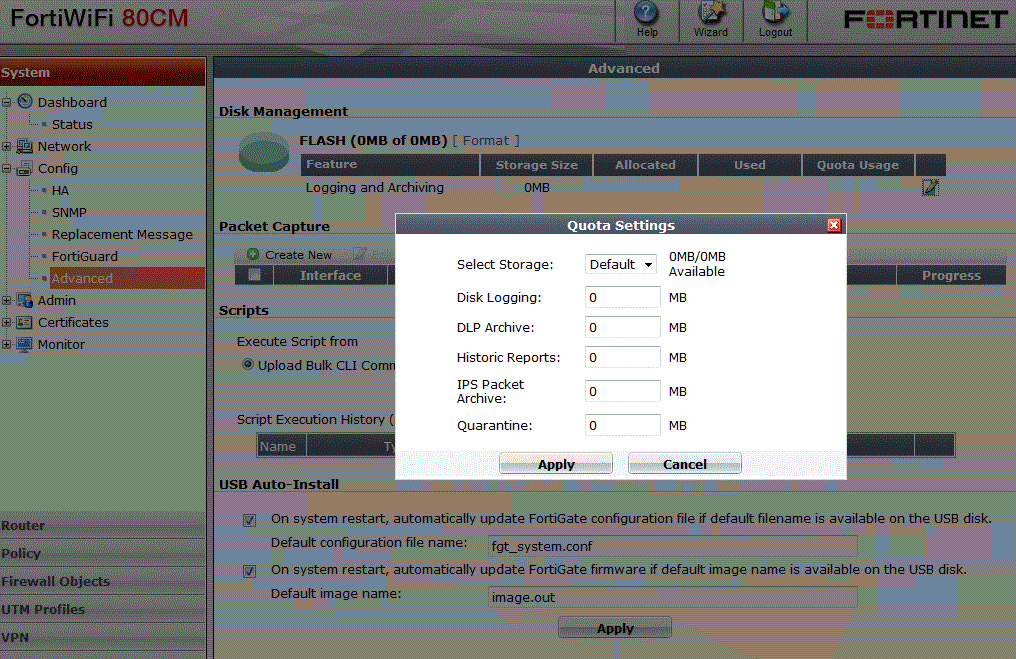Click edit icon for Logging and Archiving

click(930, 187)
